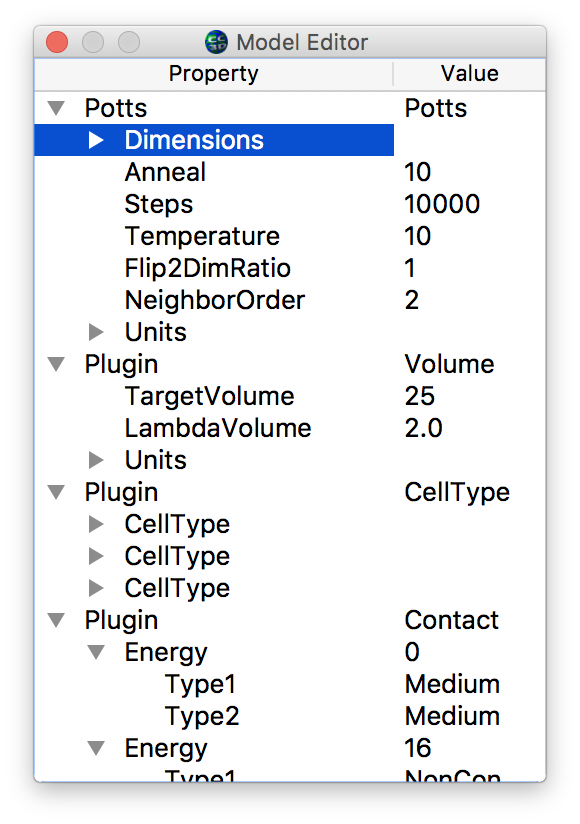Image resolution: width=580 pixels, height=824 pixels.
Task: Select the Steps value 10000
Action: point(442,204)
